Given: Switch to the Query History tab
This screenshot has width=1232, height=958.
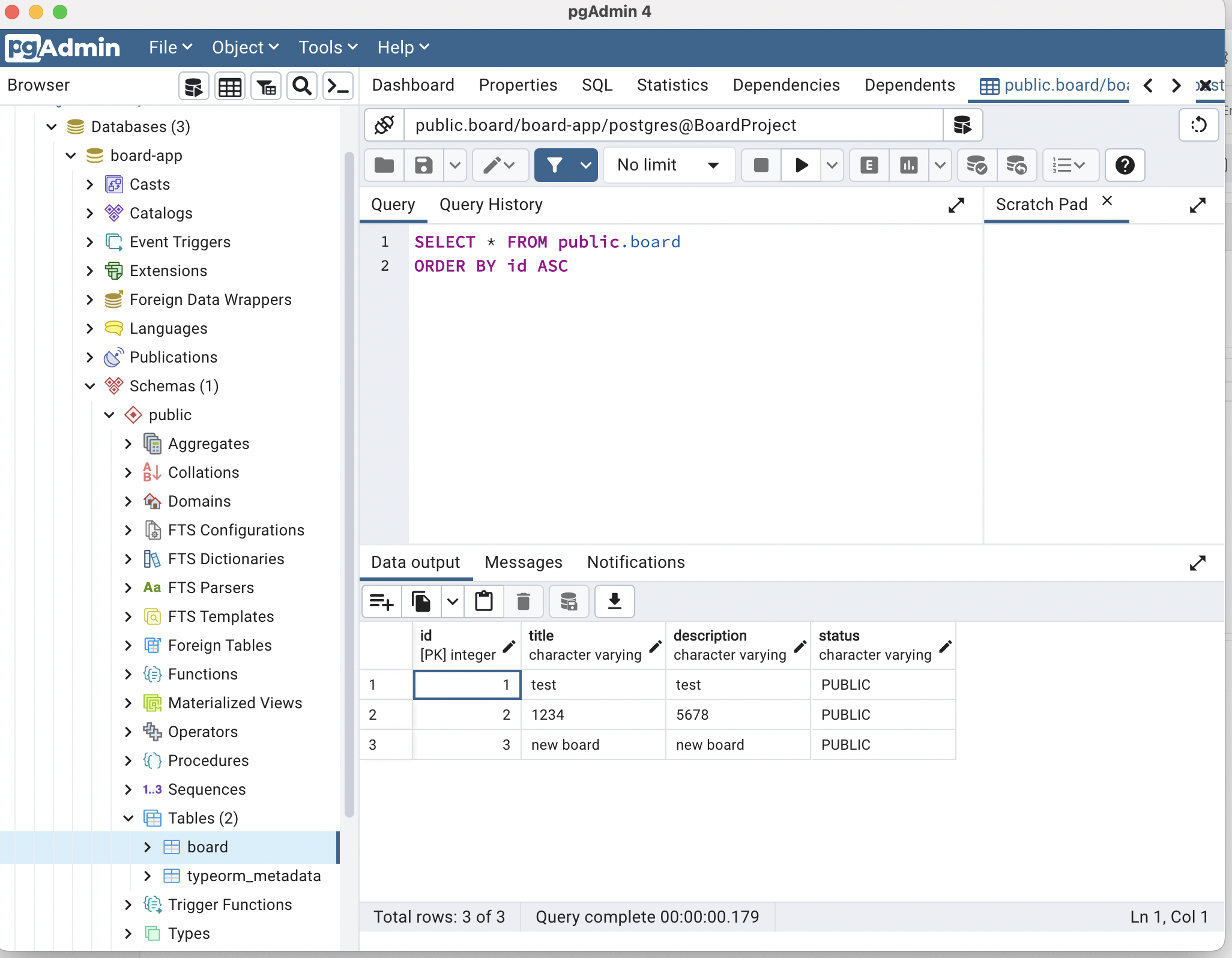Looking at the screenshot, I should 491,205.
